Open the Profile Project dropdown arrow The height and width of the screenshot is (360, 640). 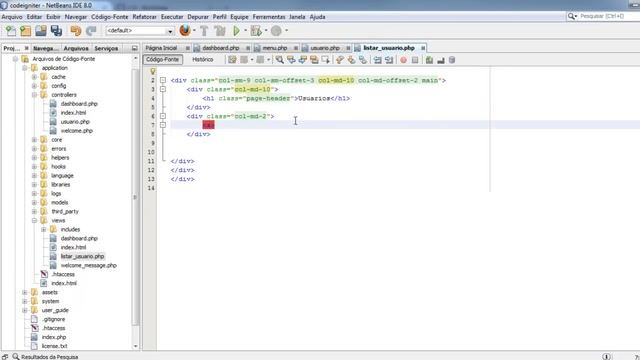pos(286,31)
